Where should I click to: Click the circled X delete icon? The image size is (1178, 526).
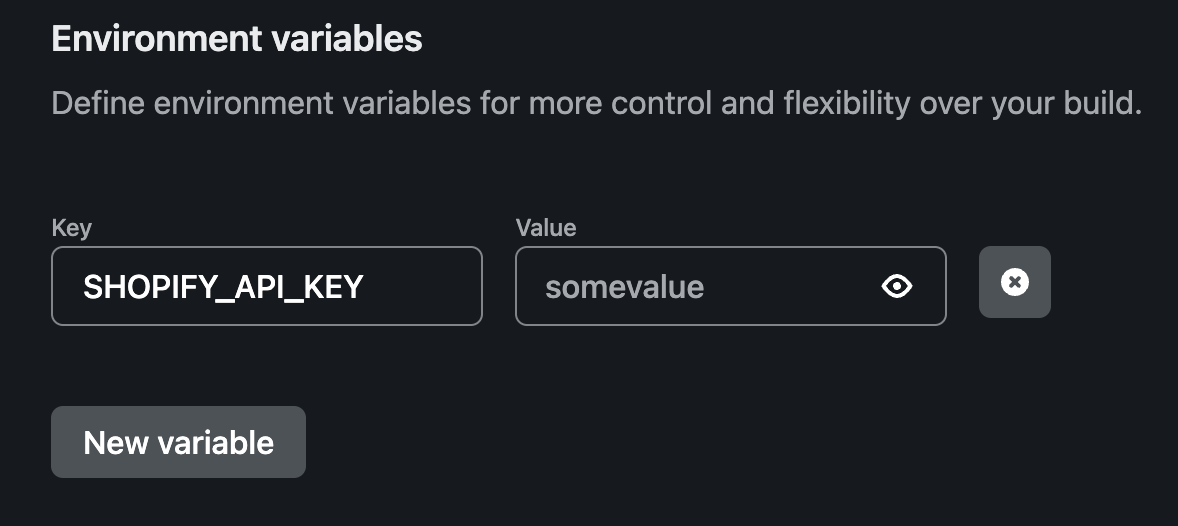pyautogui.click(x=1014, y=282)
